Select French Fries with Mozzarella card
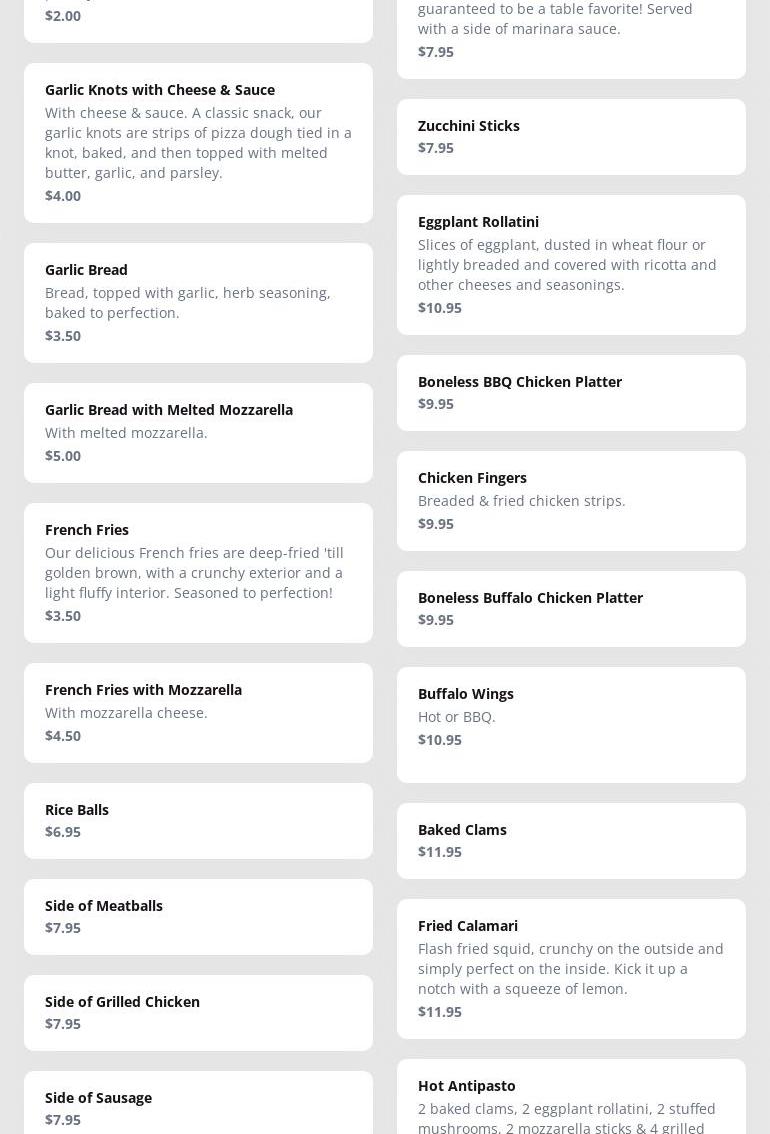 tap(198, 712)
